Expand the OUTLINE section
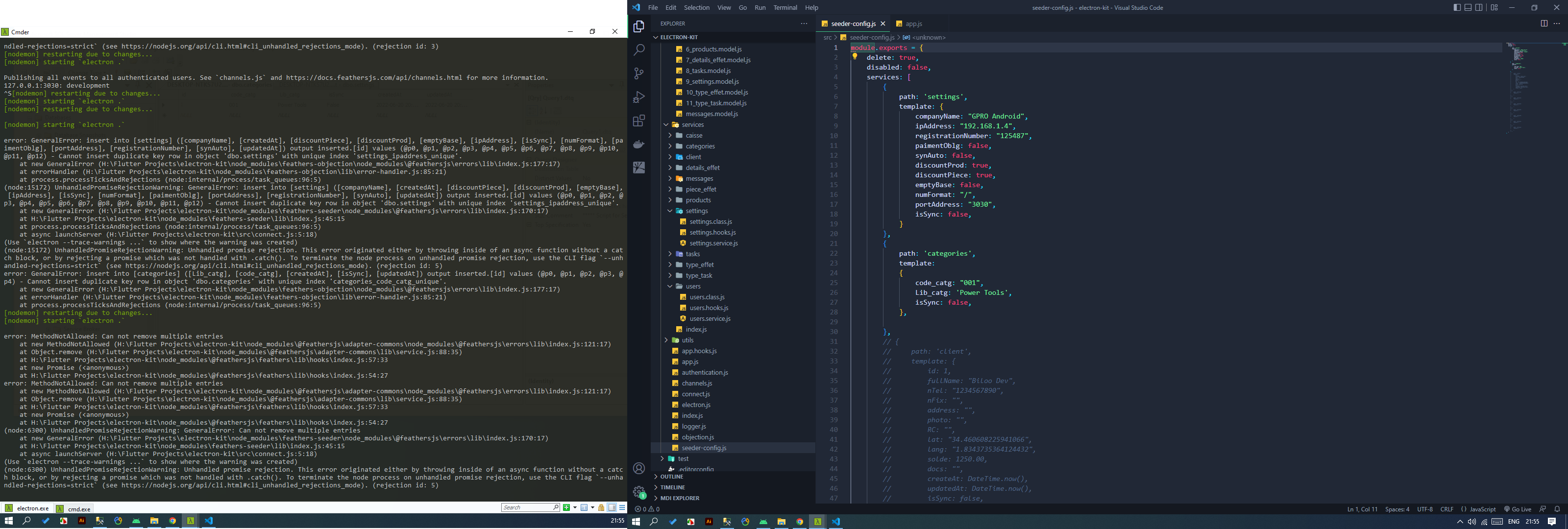The image size is (1568, 529). point(671,477)
